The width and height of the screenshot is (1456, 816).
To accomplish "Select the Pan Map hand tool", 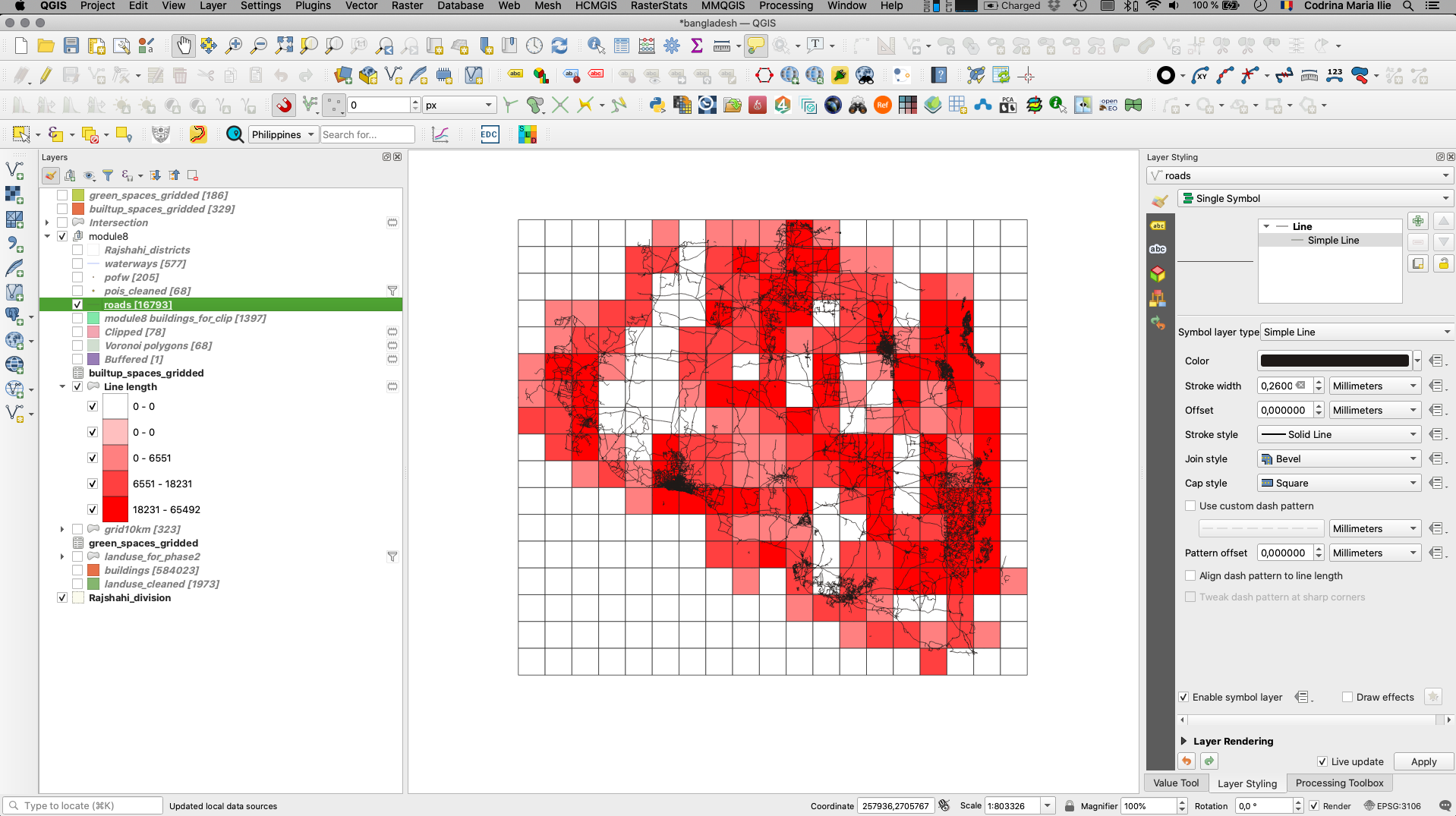I will tap(184, 46).
